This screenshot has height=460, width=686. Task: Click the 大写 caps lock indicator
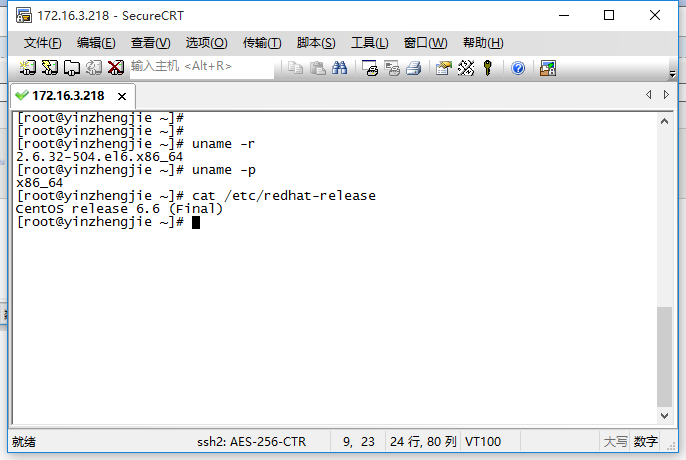pos(615,442)
